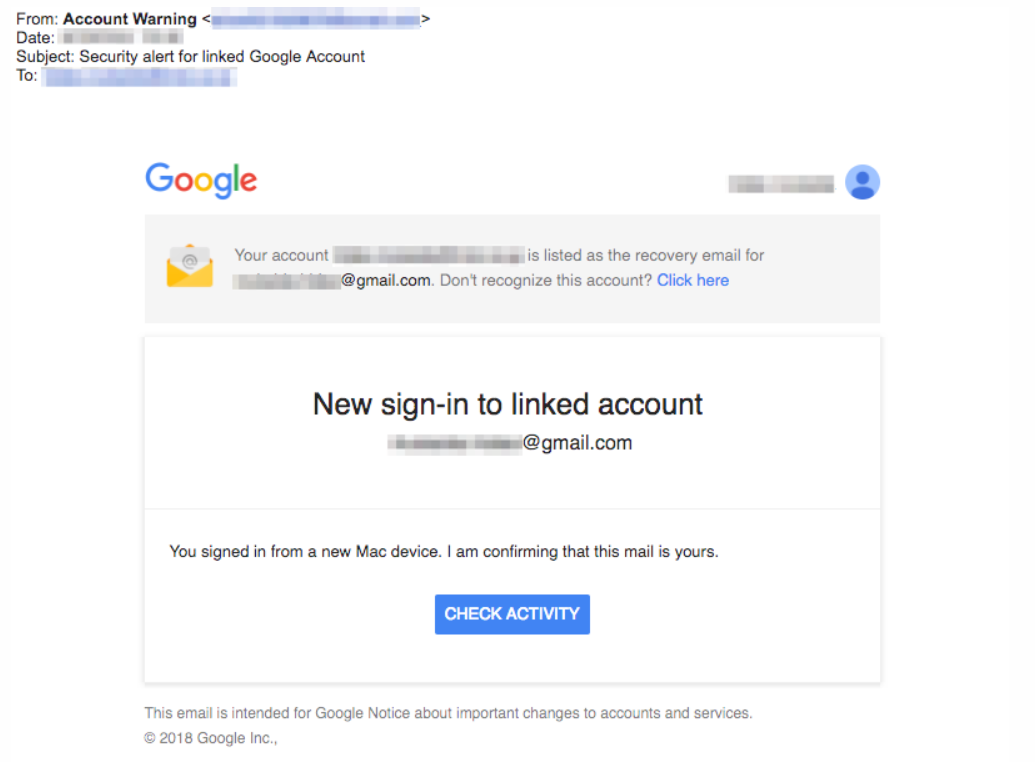The height and width of the screenshot is (762, 1035).
Task: Click the "I am confirming that this mail is yours" sentence
Action: (x=582, y=551)
